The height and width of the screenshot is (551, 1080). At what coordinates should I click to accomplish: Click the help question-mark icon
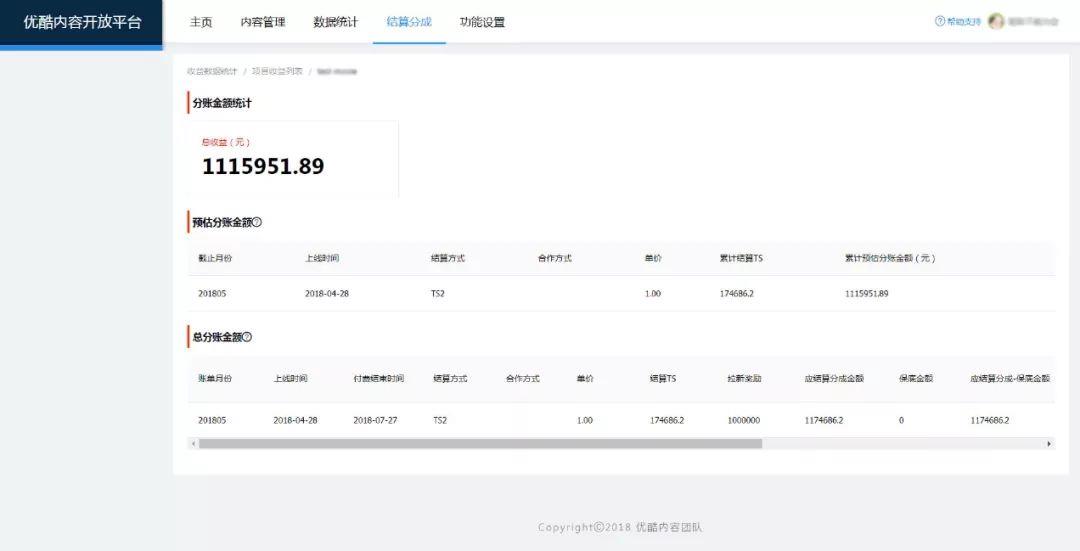[939, 21]
